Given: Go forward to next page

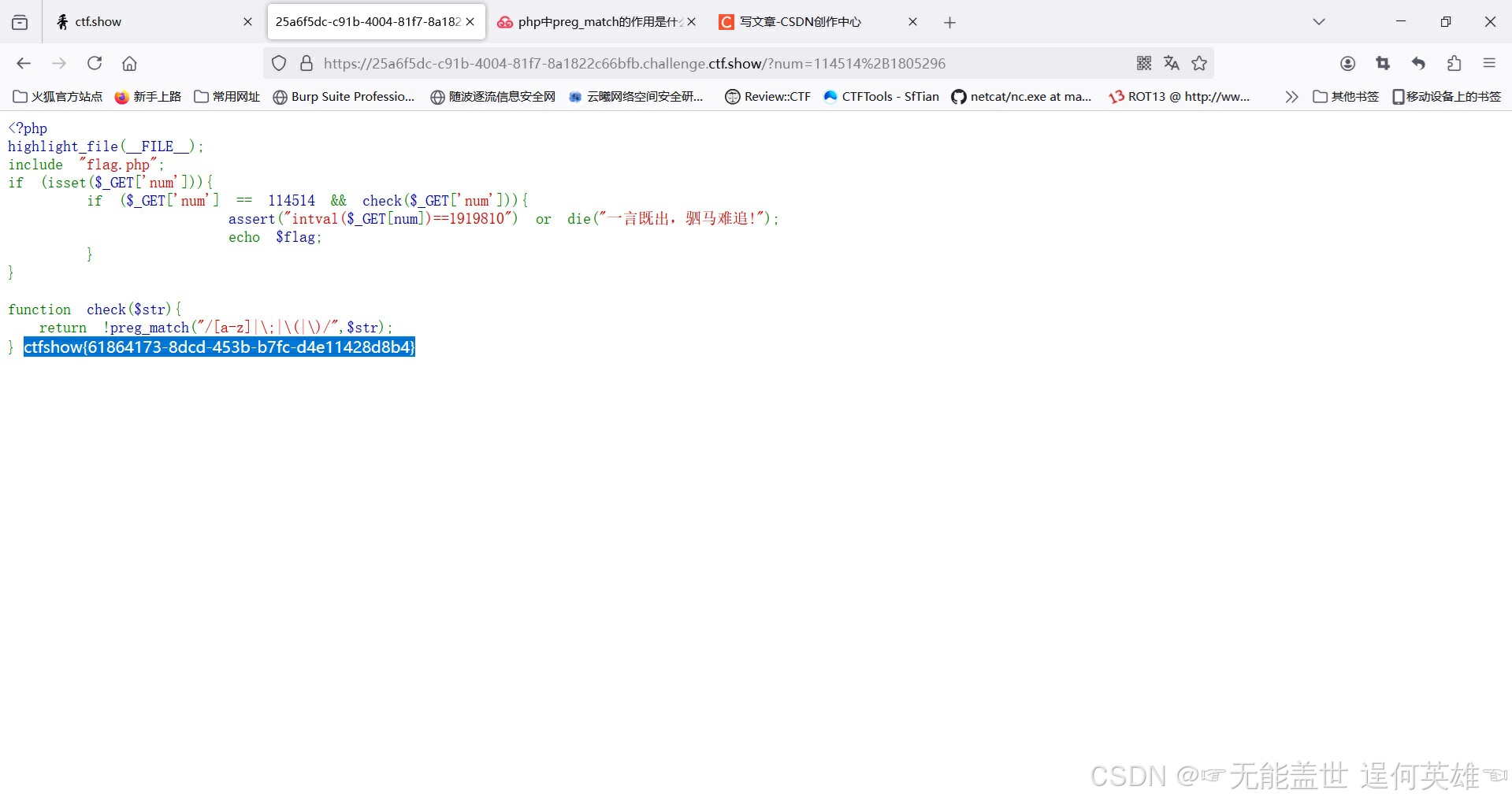Looking at the screenshot, I should coord(59,63).
